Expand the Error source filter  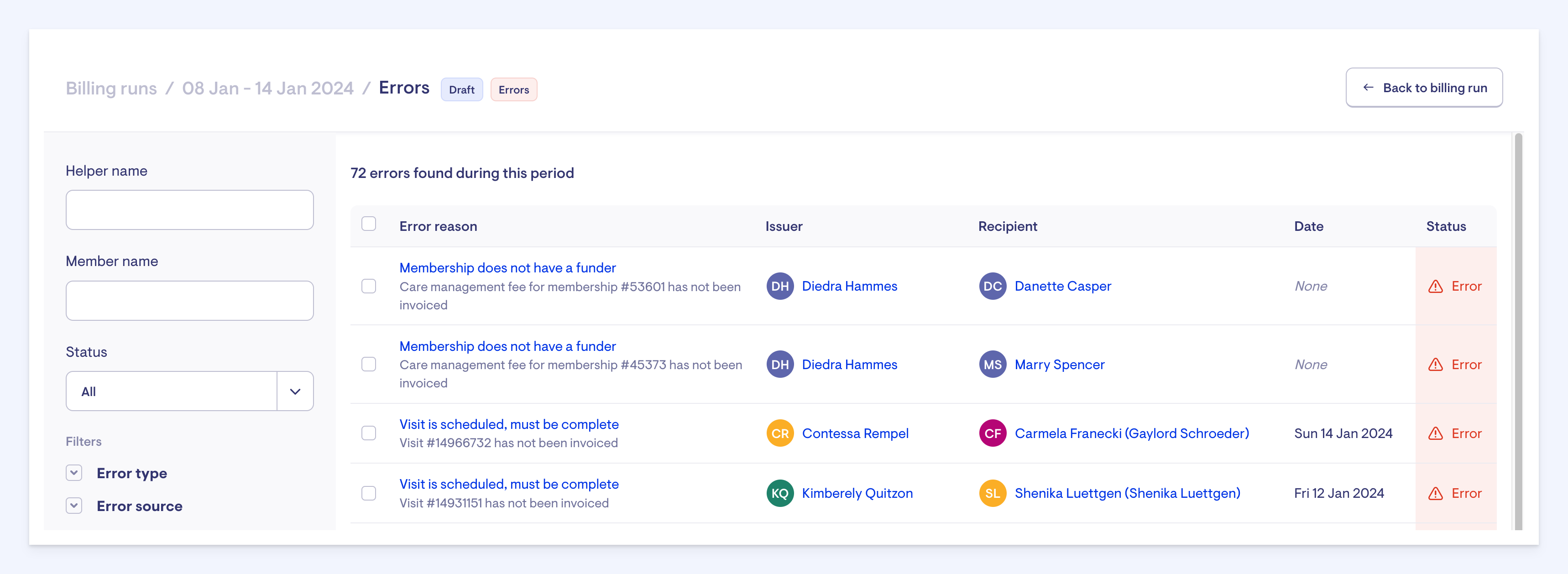[x=74, y=506]
